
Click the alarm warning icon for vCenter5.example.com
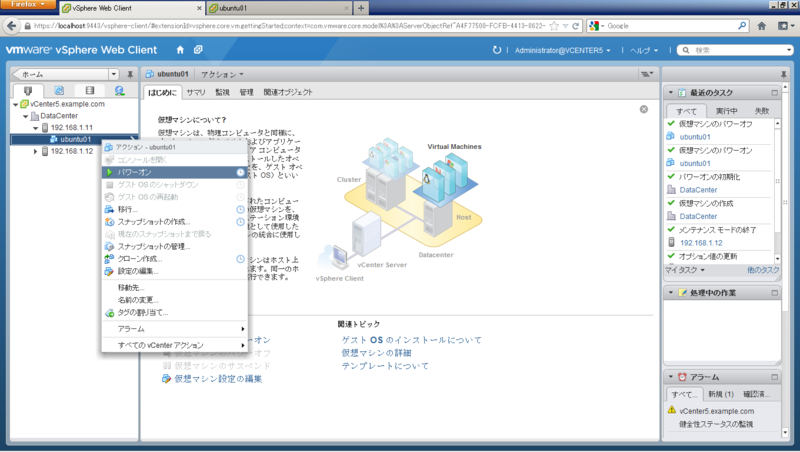point(671,410)
